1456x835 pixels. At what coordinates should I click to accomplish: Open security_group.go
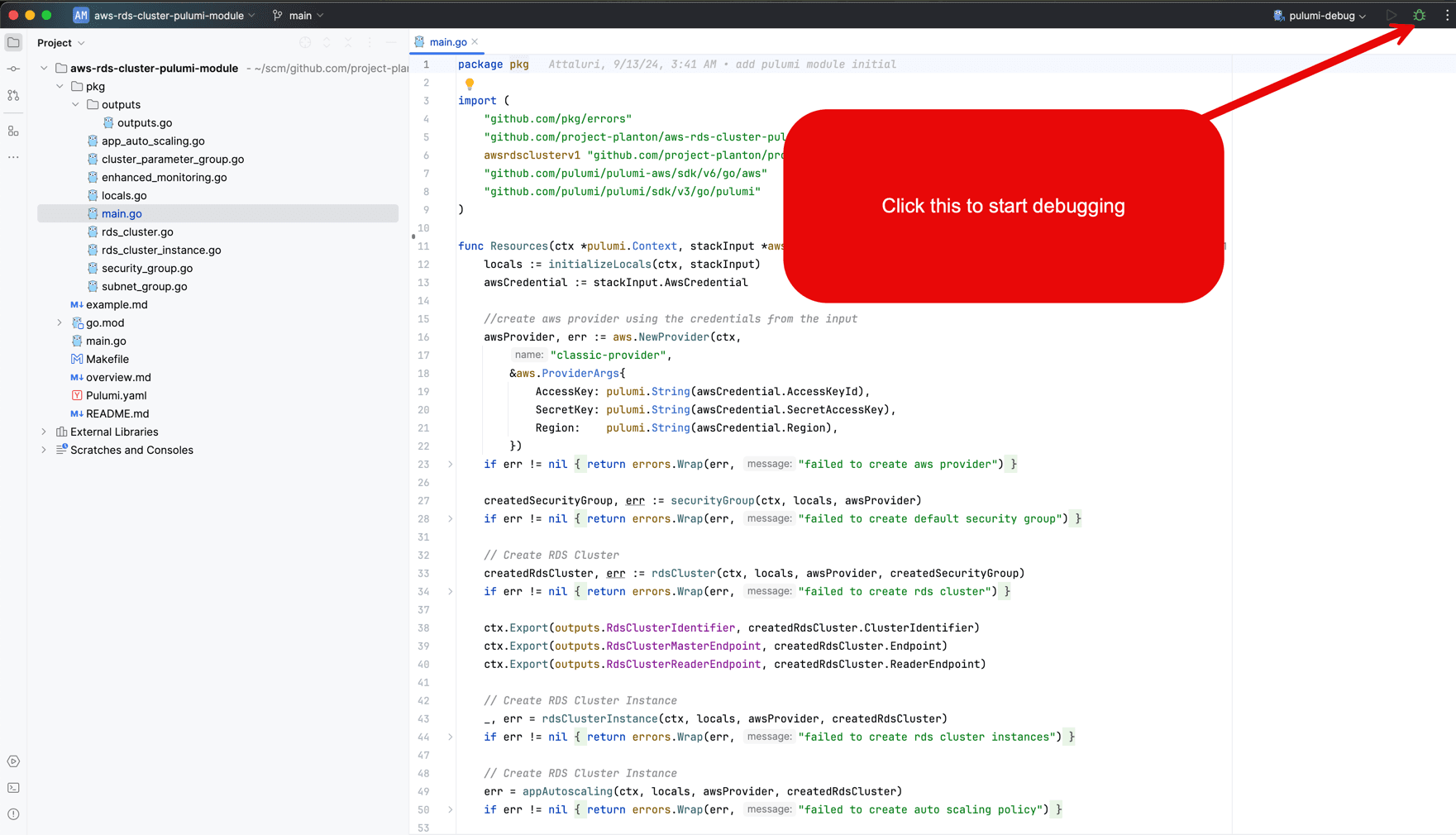[x=147, y=269]
